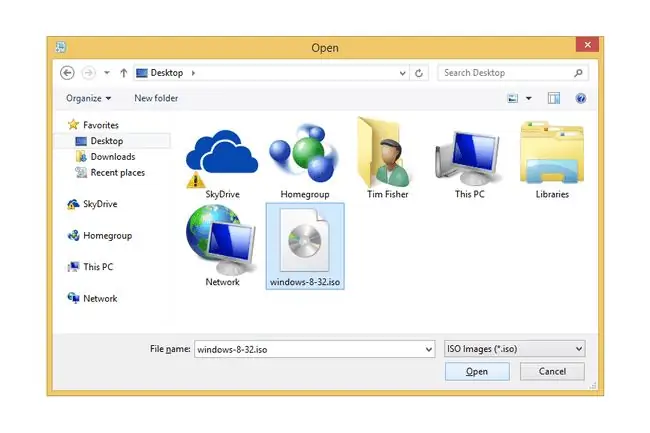
Task: Refresh the Desktop folder view
Action: click(419, 73)
